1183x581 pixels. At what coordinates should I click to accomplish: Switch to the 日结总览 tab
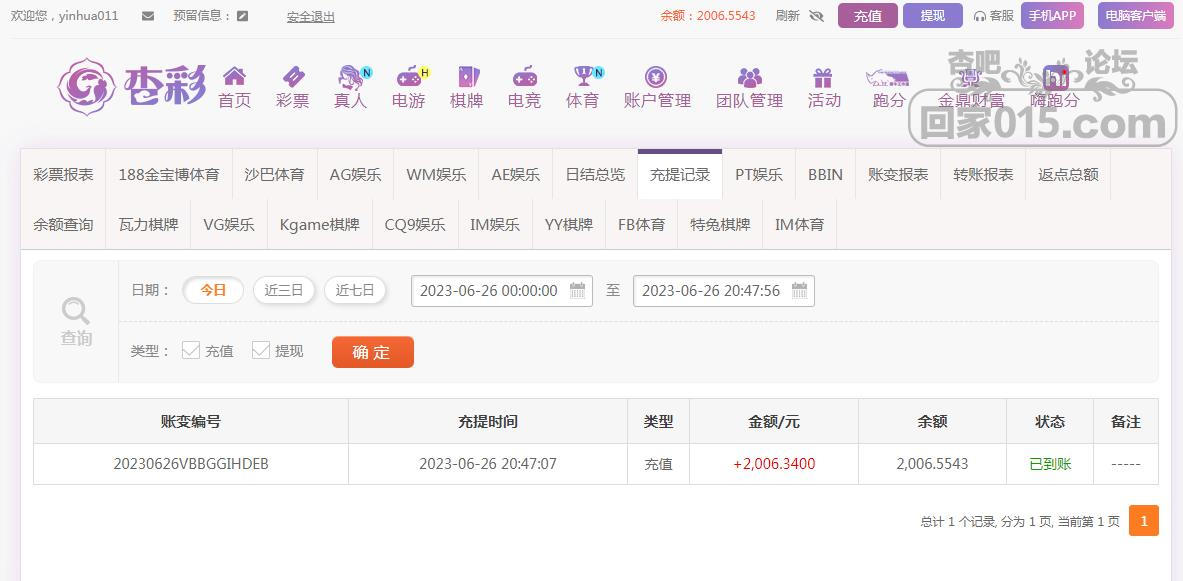click(595, 174)
